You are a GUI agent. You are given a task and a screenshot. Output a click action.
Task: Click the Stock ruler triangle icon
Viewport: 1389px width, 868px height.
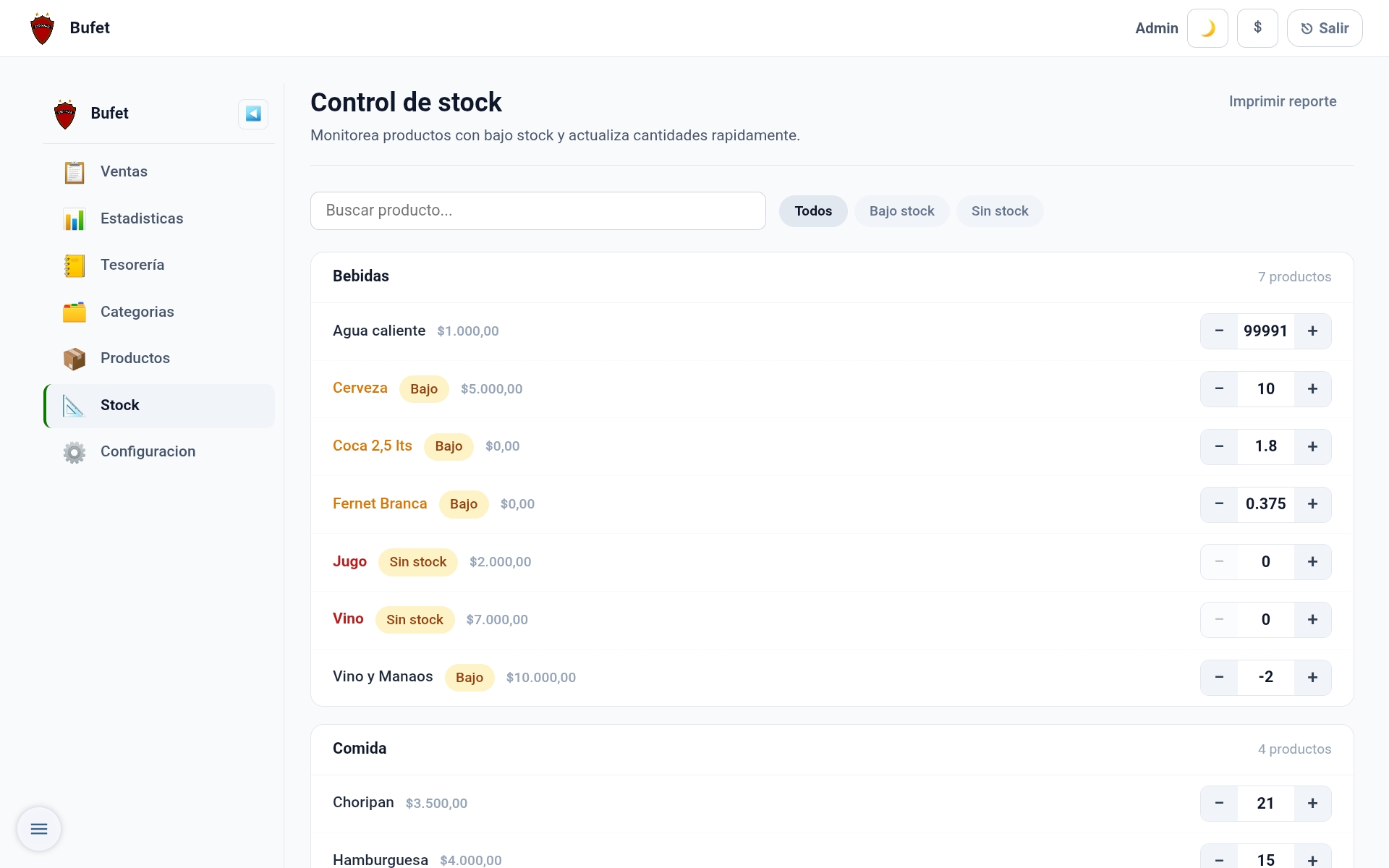pos(75,405)
